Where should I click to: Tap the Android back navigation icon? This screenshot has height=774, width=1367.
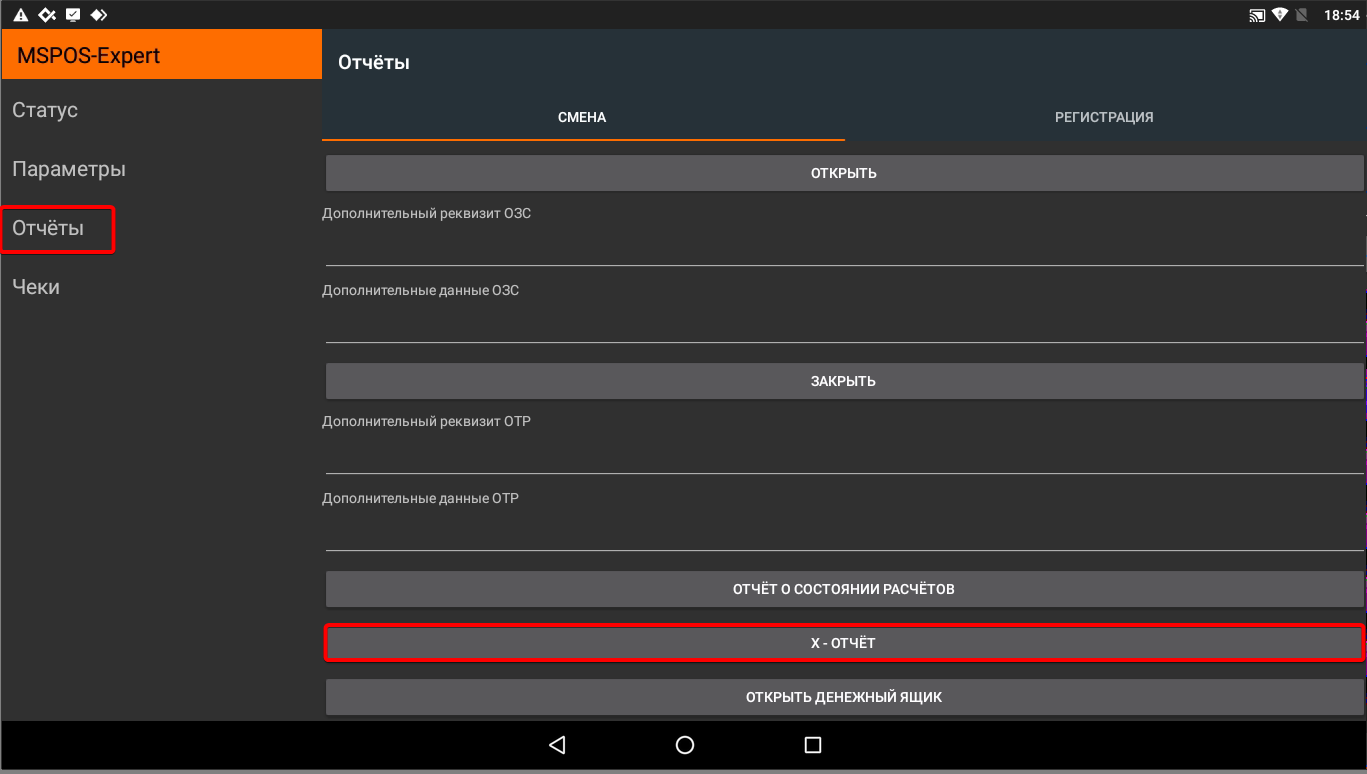pyautogui.click(x=558, y=745)
